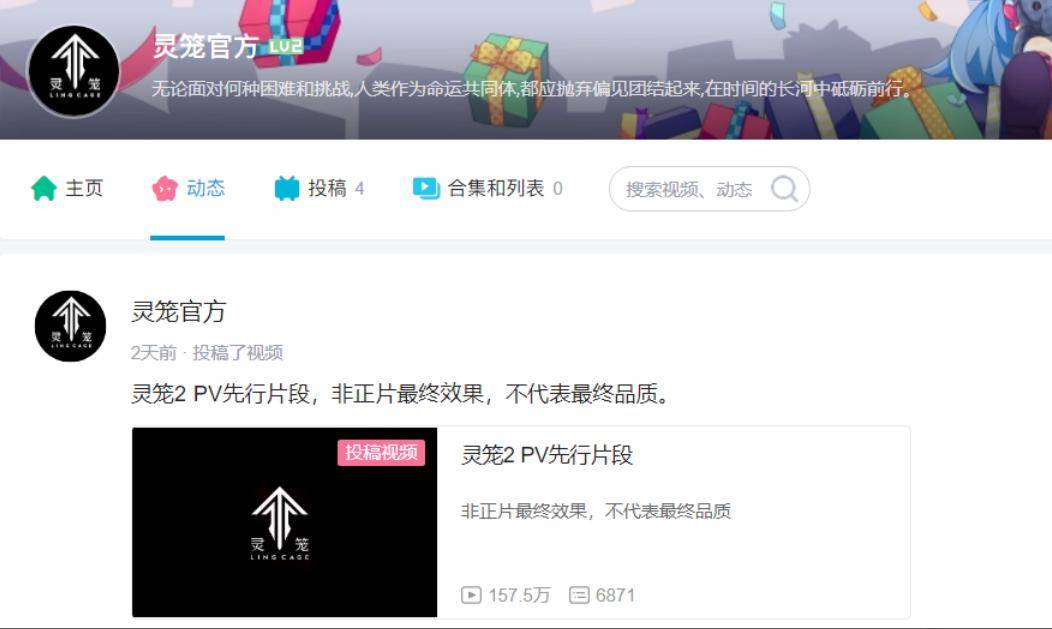Click the LV2 level badge
The image size is (1052, 629).
286,46
